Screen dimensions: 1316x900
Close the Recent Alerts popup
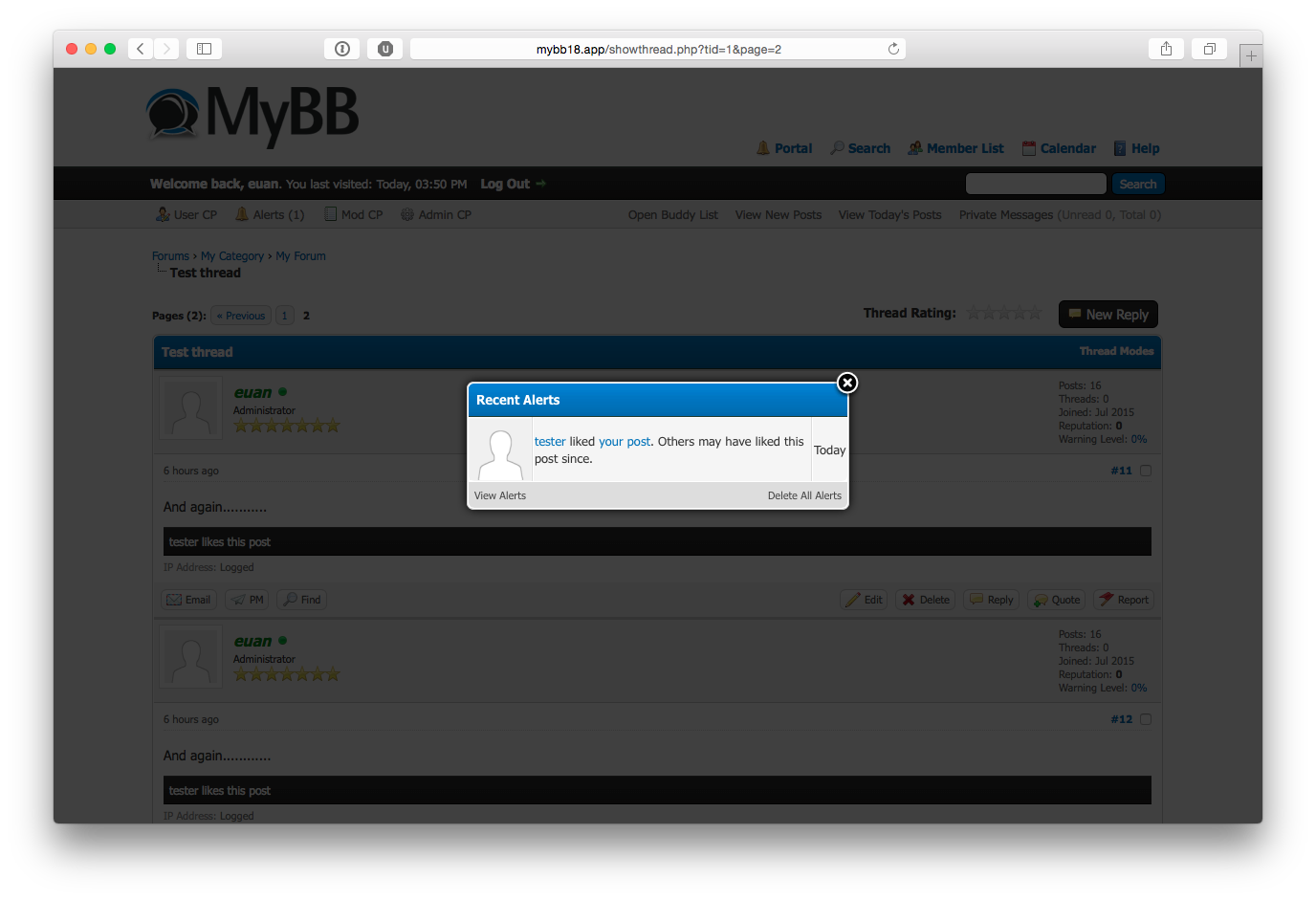coord(847,383)
